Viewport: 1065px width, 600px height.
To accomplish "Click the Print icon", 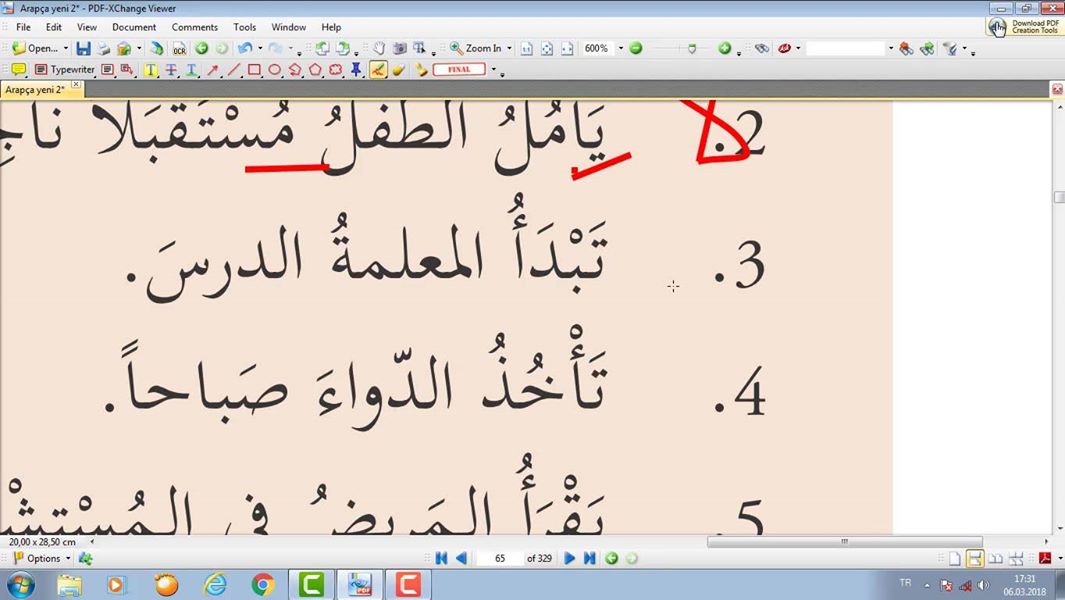I will tap(103, 48).
